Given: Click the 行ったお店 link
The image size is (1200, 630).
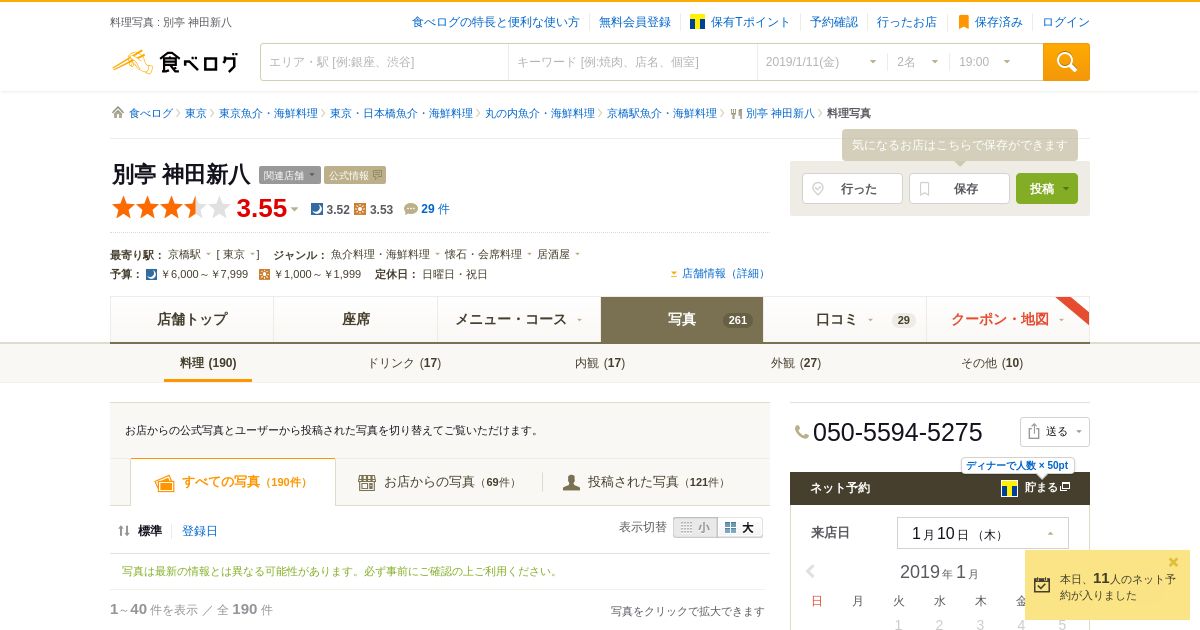Looking at the screenshot, I should click(907, 22).
